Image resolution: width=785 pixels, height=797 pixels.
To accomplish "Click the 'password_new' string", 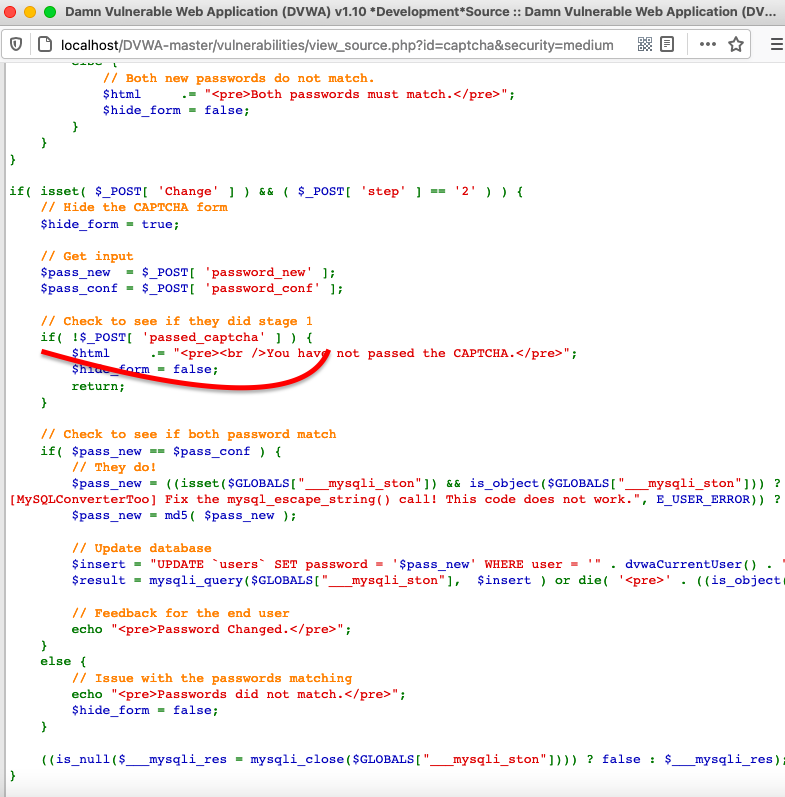I will [x=259, y=272].
